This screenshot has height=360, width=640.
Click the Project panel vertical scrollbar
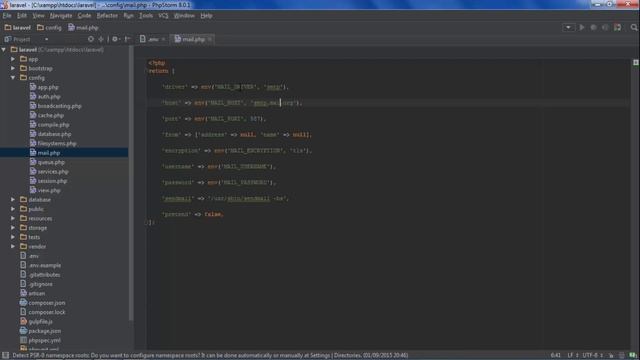131,184
